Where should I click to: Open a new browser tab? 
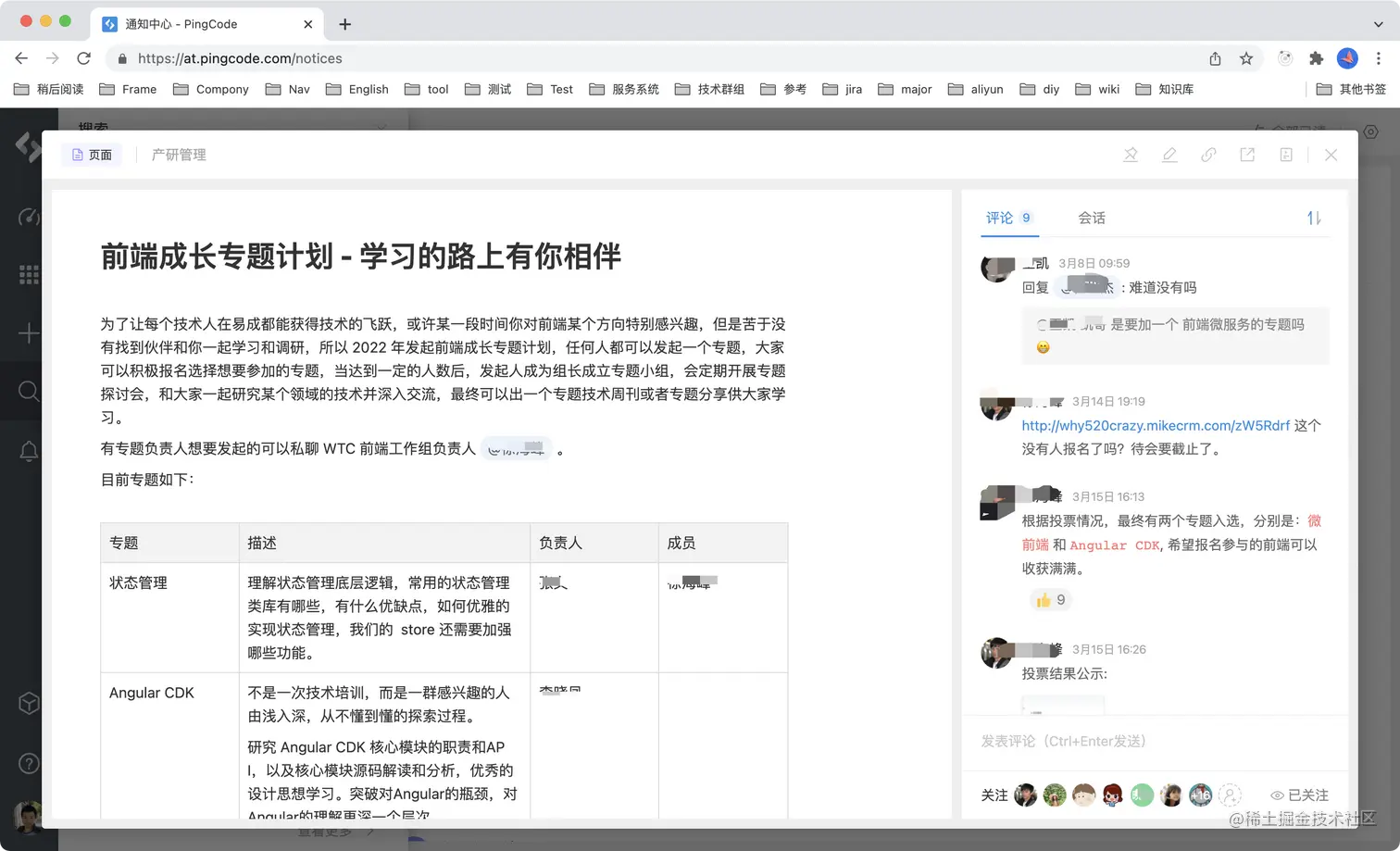pyautogui.click(x=344, y=24)
